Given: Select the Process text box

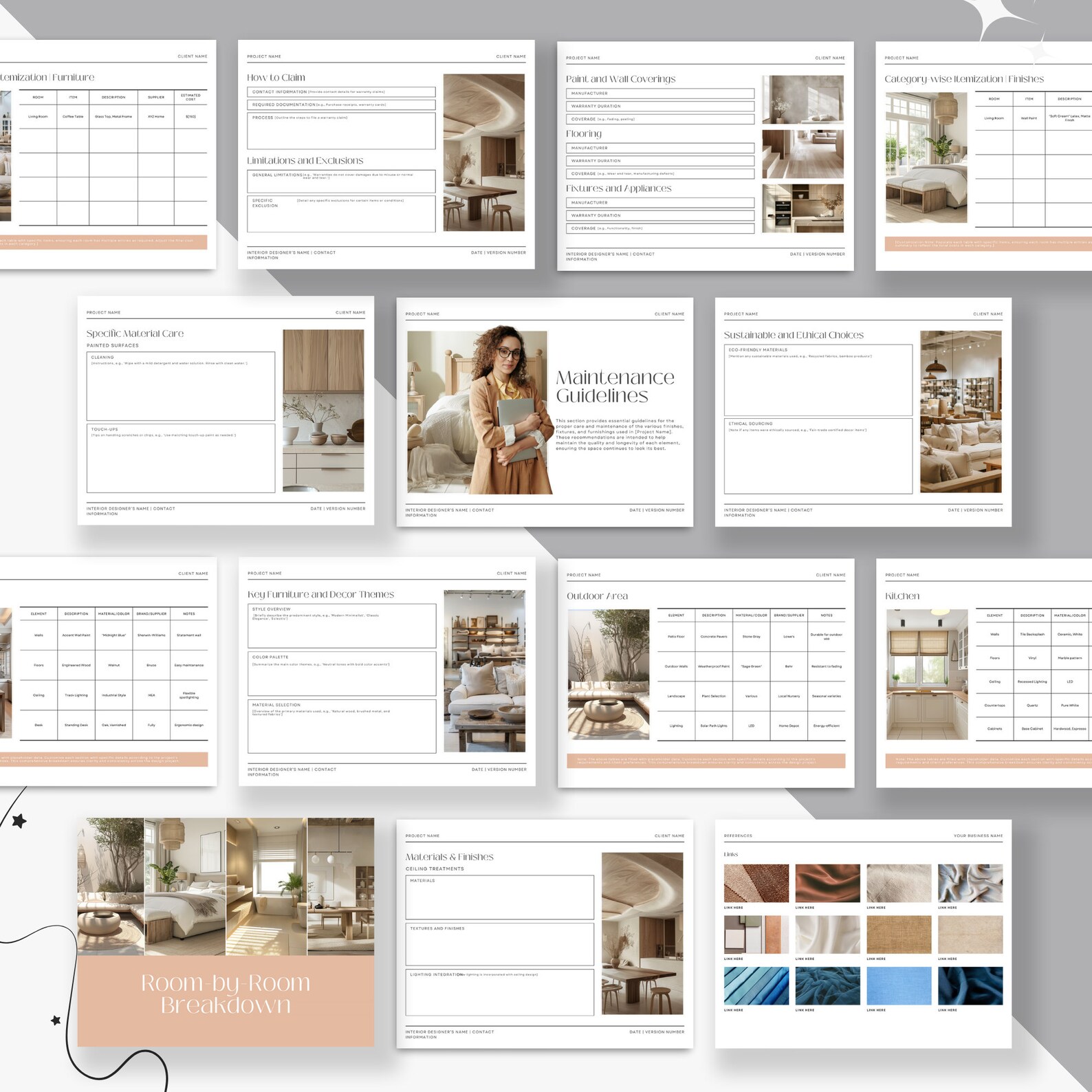Looking at the screenshot, I should pyautogui.click(x=341, y=131).
